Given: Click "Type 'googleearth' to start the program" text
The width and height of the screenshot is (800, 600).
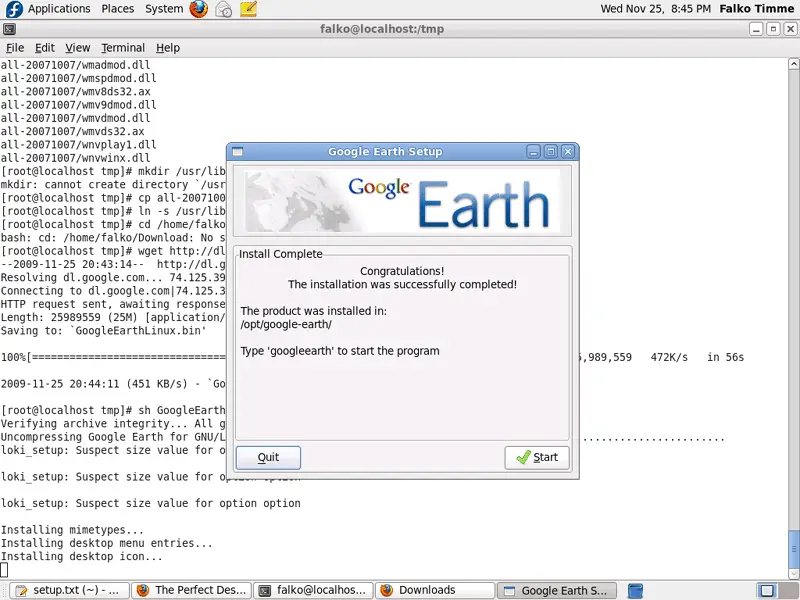Looking at the screenshot, I should (340, 351).
